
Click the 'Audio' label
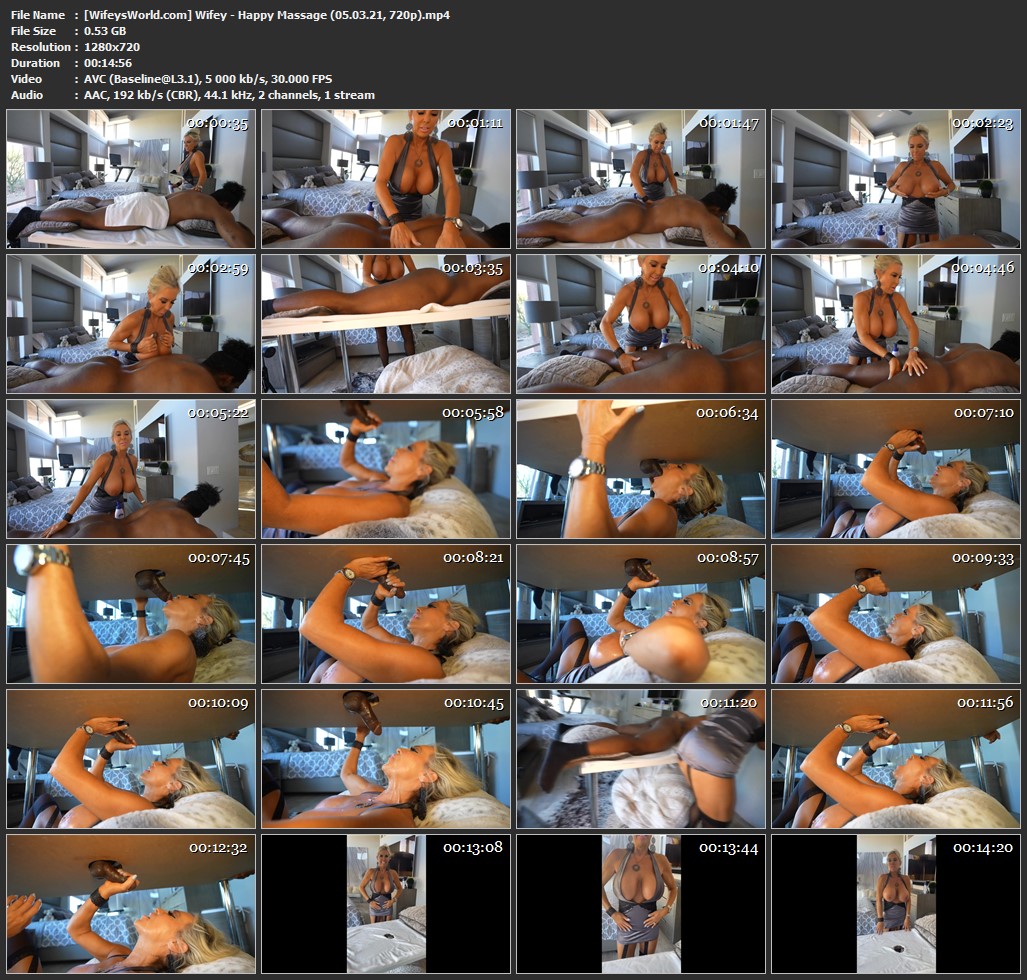[x=27, y=95]
